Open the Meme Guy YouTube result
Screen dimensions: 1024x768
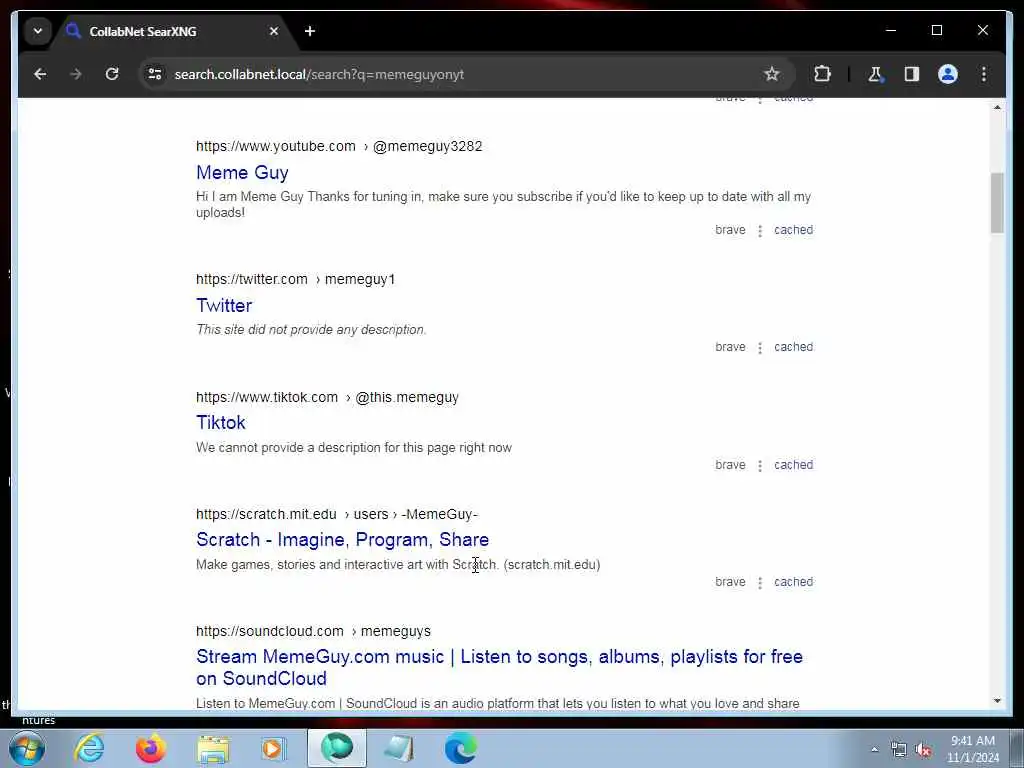[x=242, y=172]
